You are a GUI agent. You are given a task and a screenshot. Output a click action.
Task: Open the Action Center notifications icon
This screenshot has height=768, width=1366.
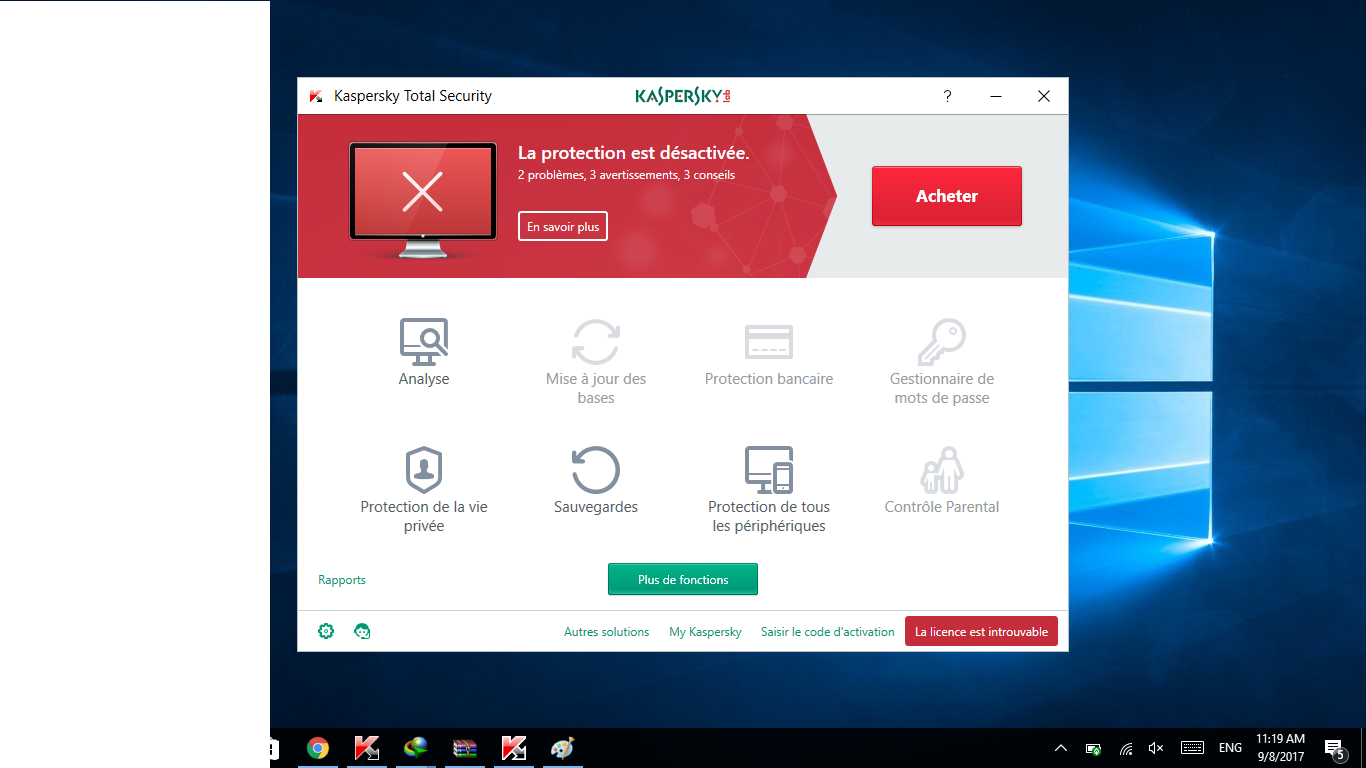click(1334, 748)
